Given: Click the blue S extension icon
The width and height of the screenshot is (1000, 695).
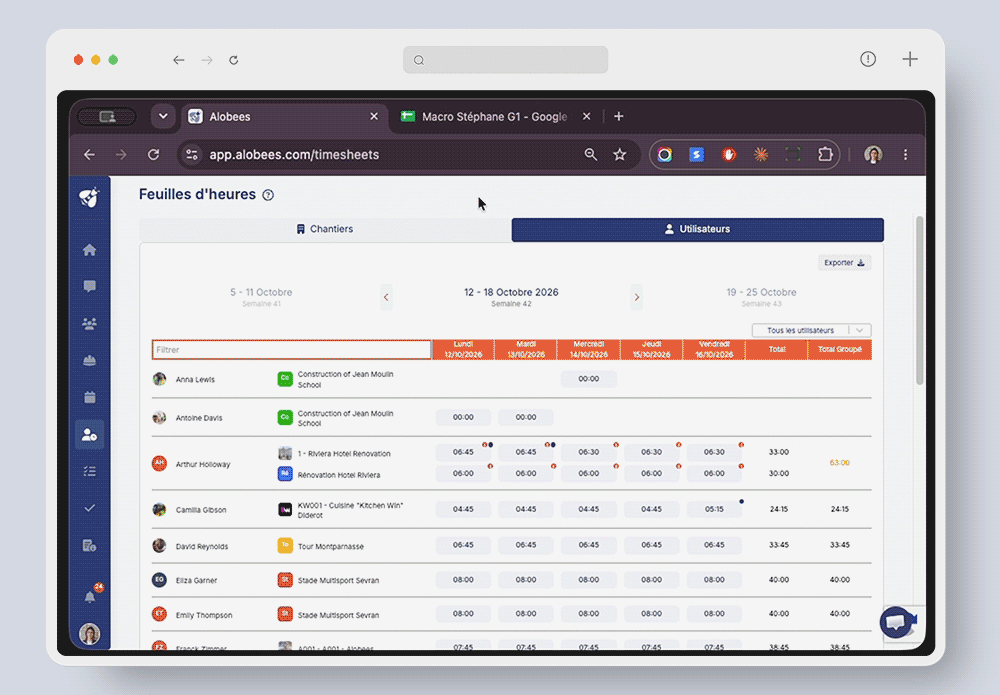Looking at the screenshot, I should pyautogui.click(x=696, y=154).
